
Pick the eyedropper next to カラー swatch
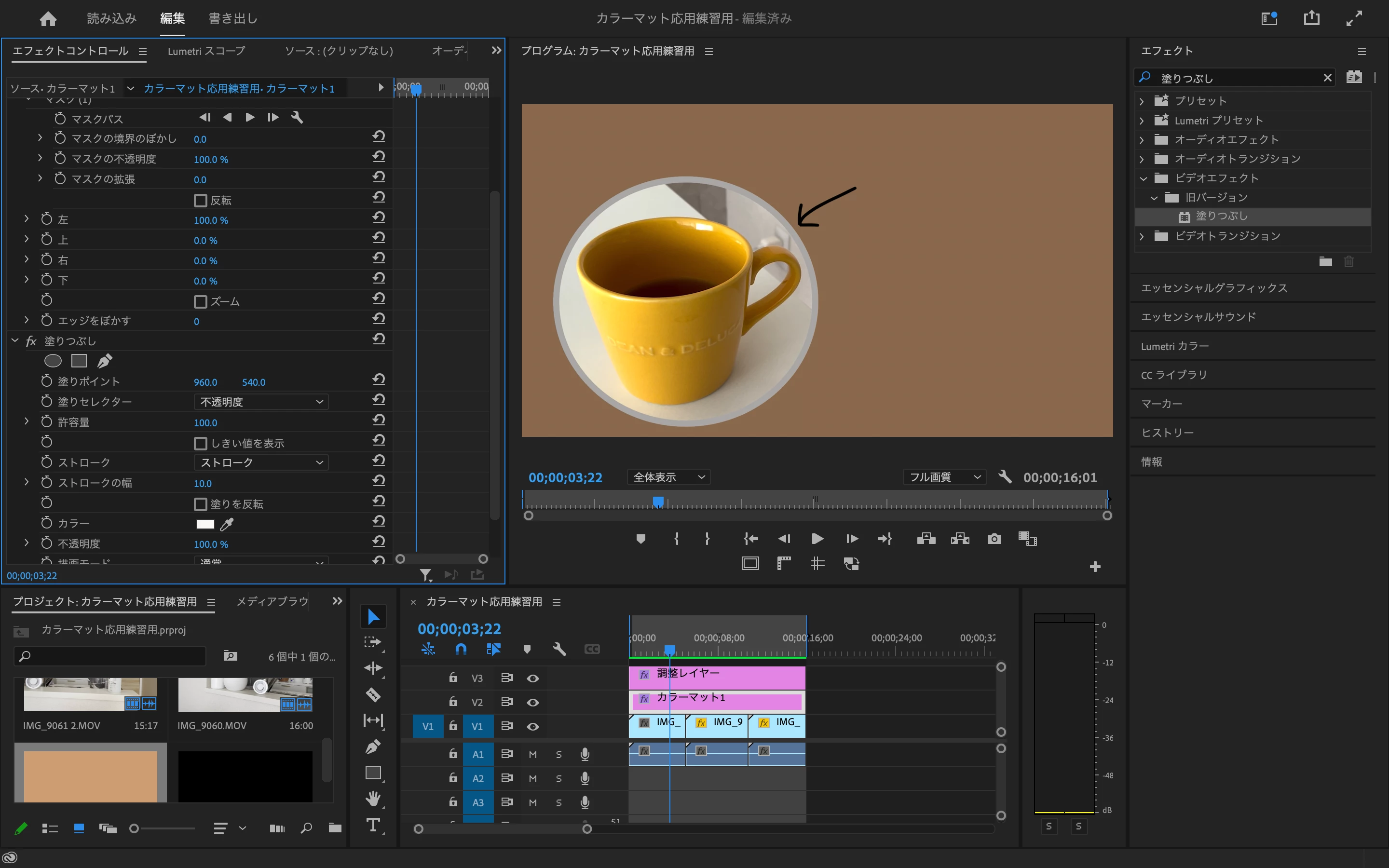point(227,524)
